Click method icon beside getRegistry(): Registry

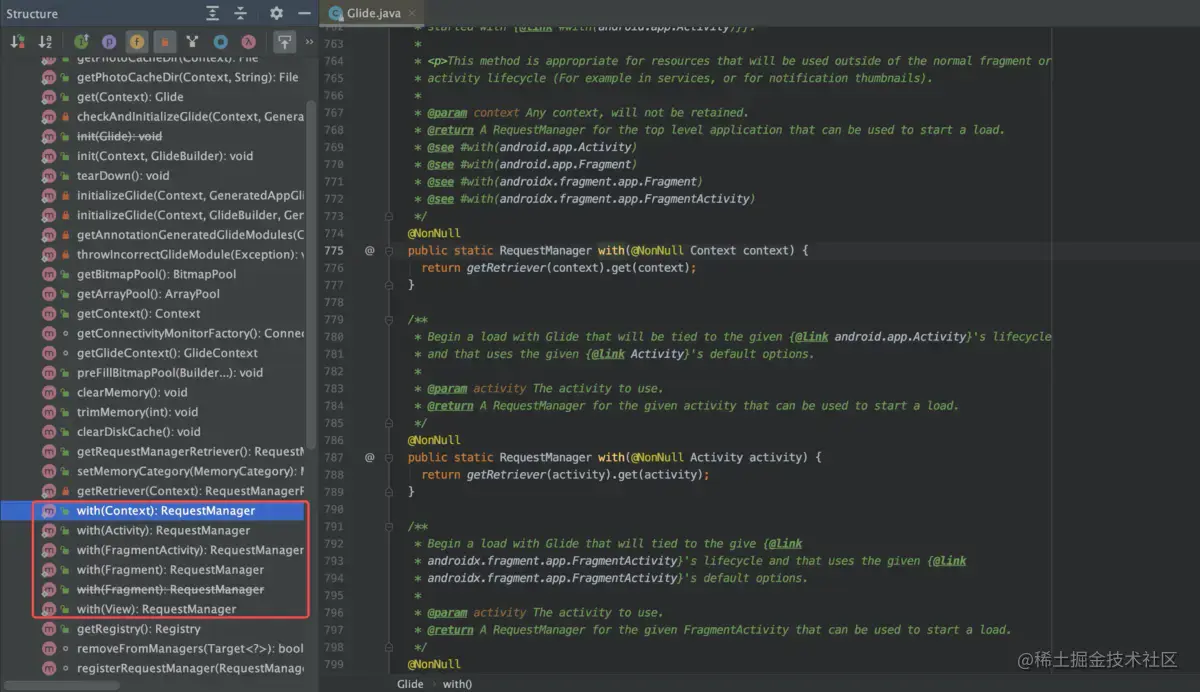[x=49, y=629]
